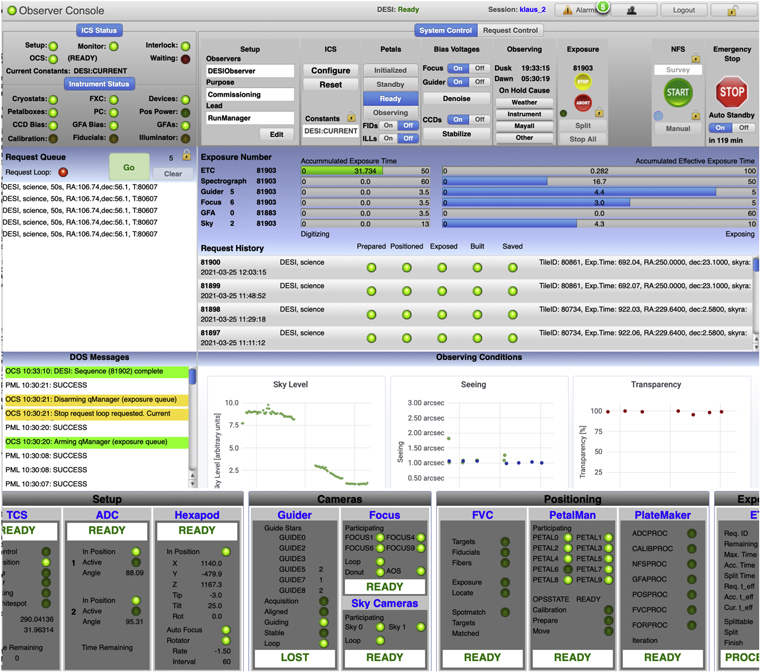This screenshot has height=672, width=760.
Task: Click the Constants lock icon
Action: (352, 118)
